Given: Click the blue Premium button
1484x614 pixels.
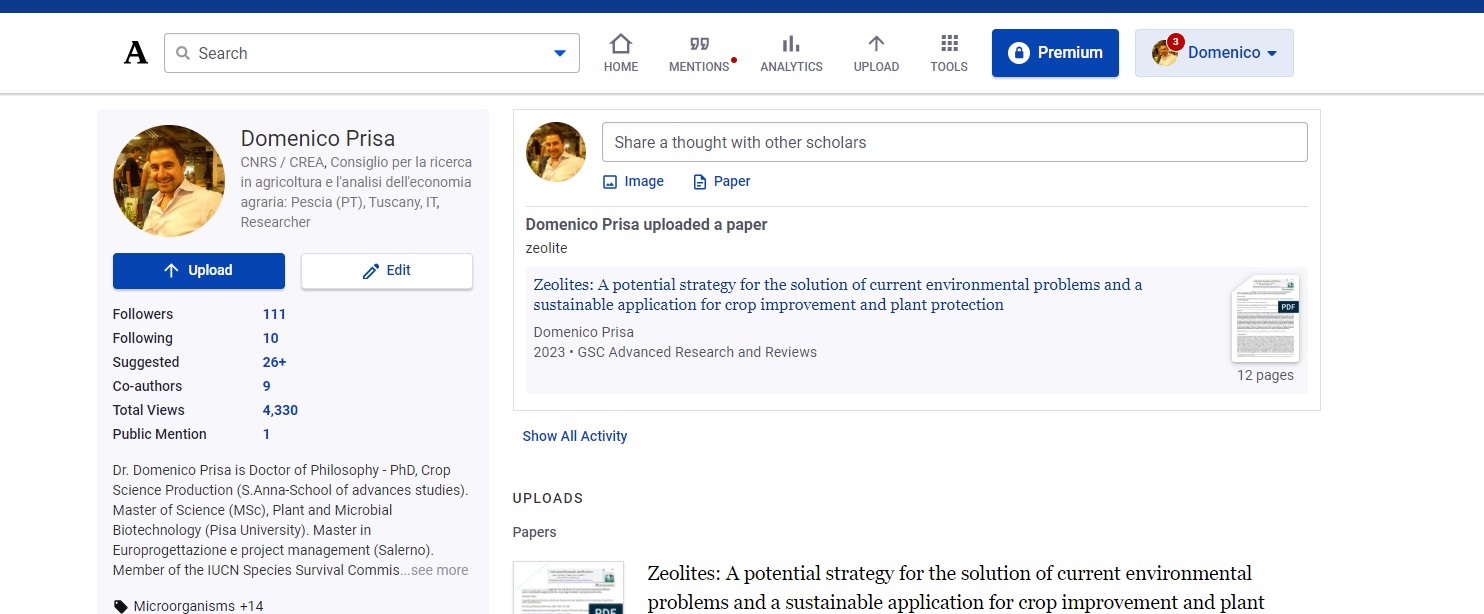Looking at the screenshot, I should pos(1055,53).
